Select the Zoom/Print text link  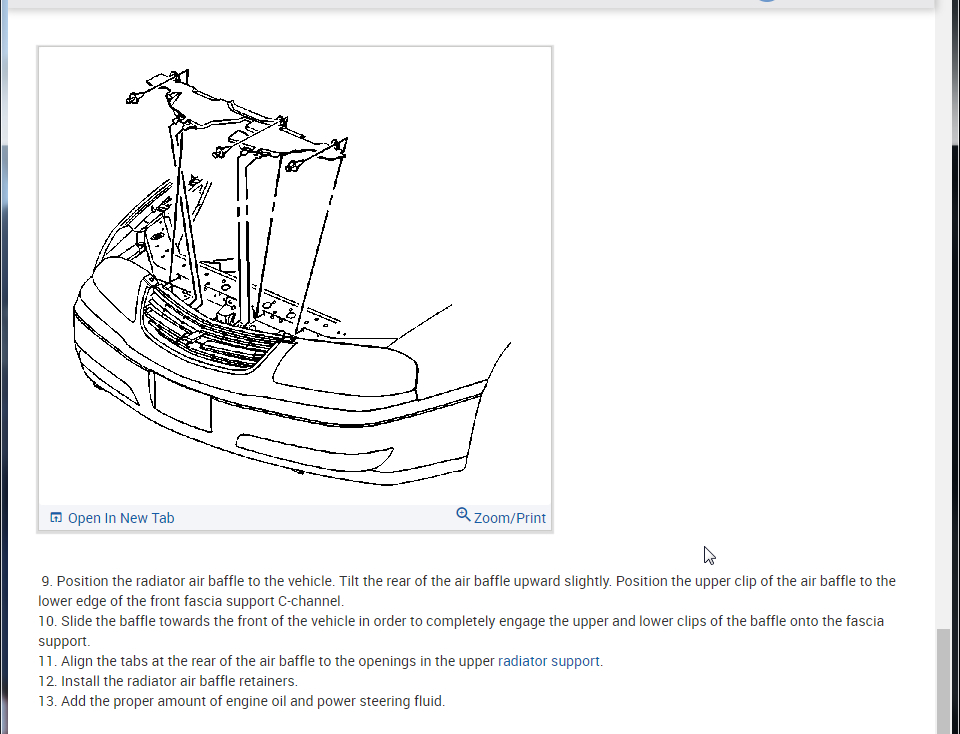pos(509,518)
